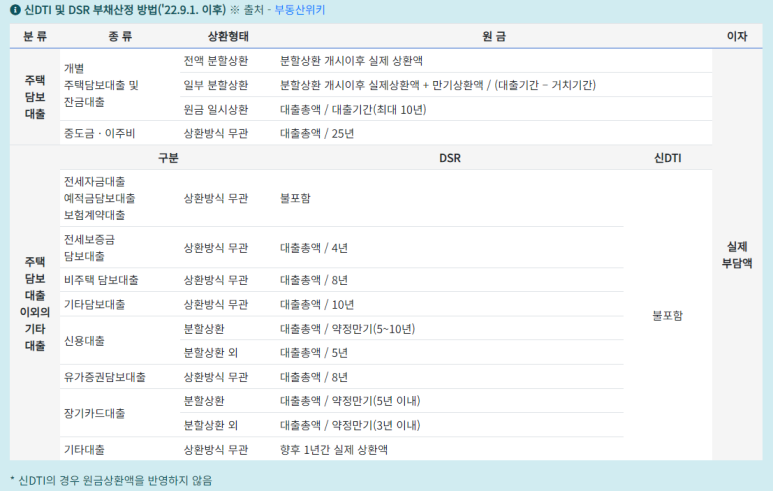
Task: Select the DSR sub-header
Action: tap(450, 158)
